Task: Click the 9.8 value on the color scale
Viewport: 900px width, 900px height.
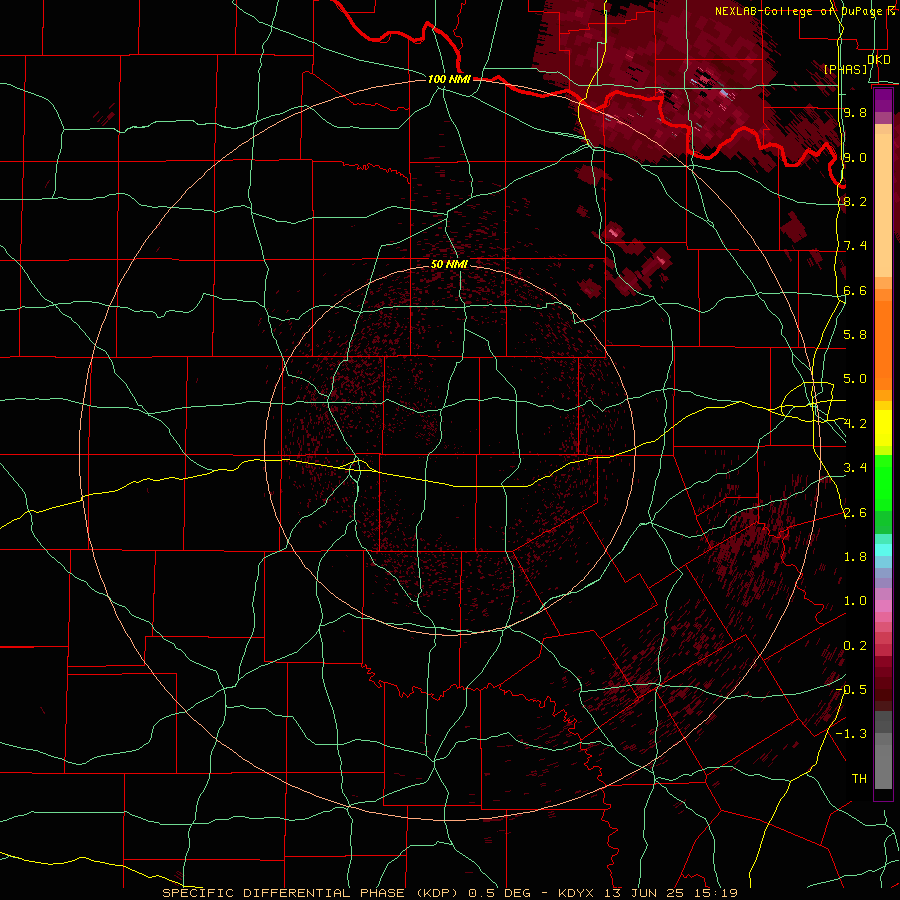Action: coord(855,113)
